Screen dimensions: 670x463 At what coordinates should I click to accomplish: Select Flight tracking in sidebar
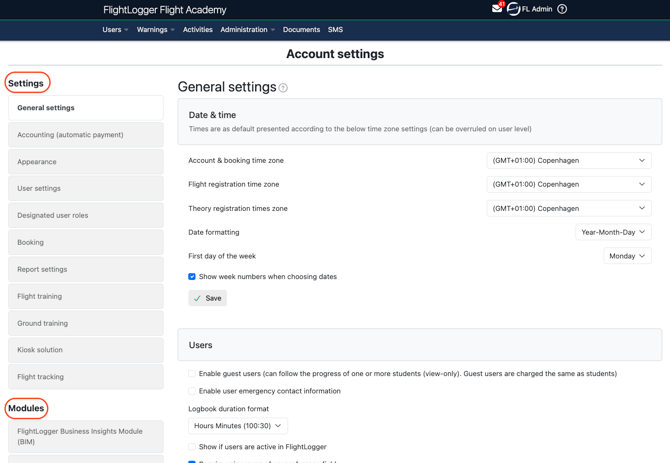click(x=86, y=377)
